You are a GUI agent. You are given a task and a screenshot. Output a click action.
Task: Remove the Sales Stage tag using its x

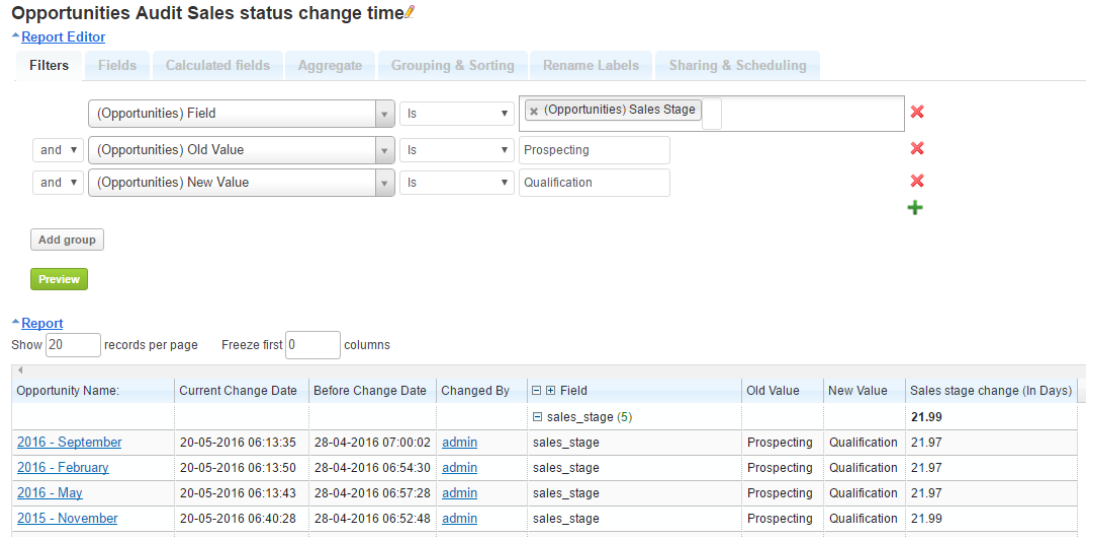click(534, 111)
